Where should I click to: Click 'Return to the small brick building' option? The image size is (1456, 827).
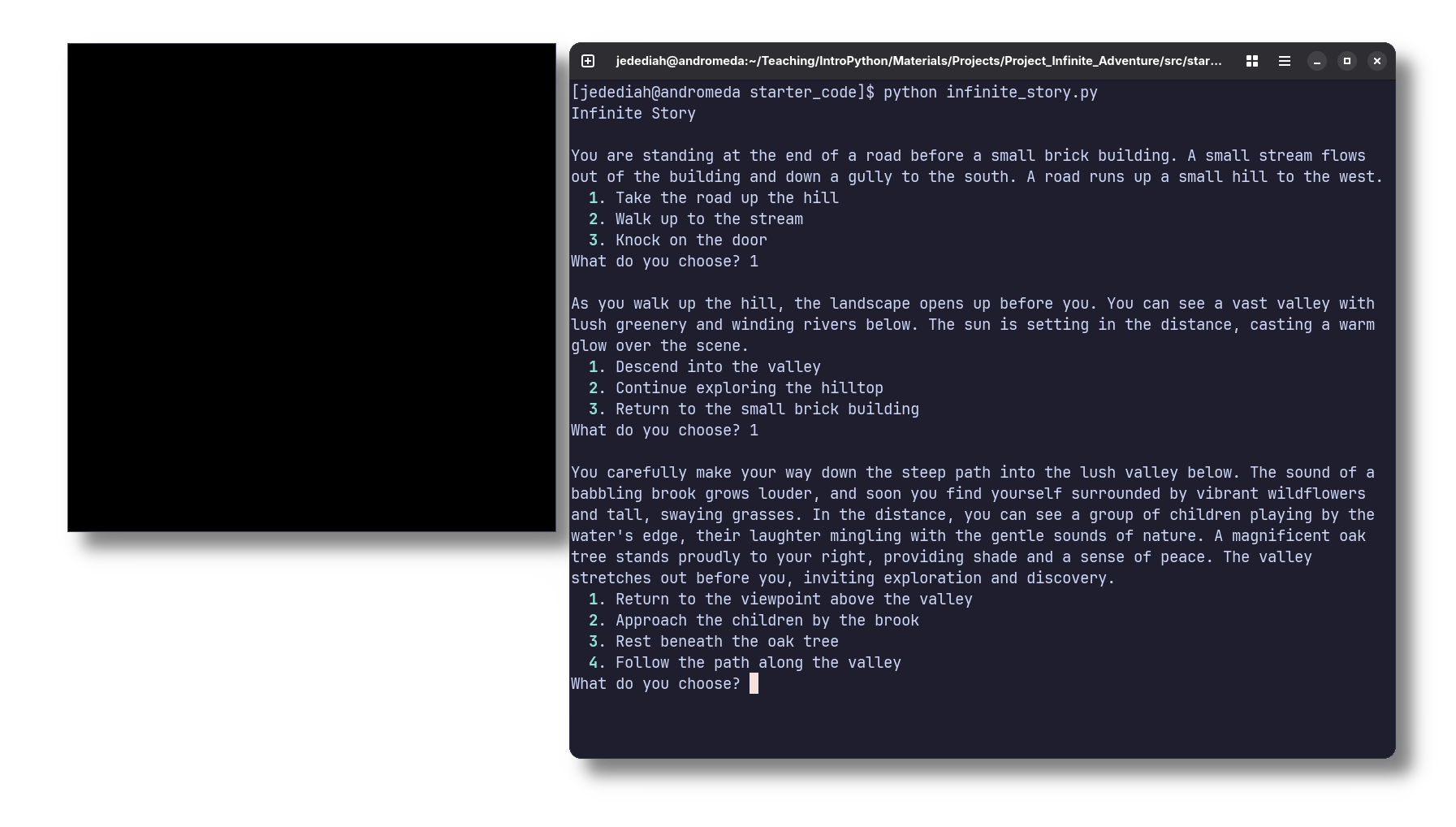pos(767,409)
